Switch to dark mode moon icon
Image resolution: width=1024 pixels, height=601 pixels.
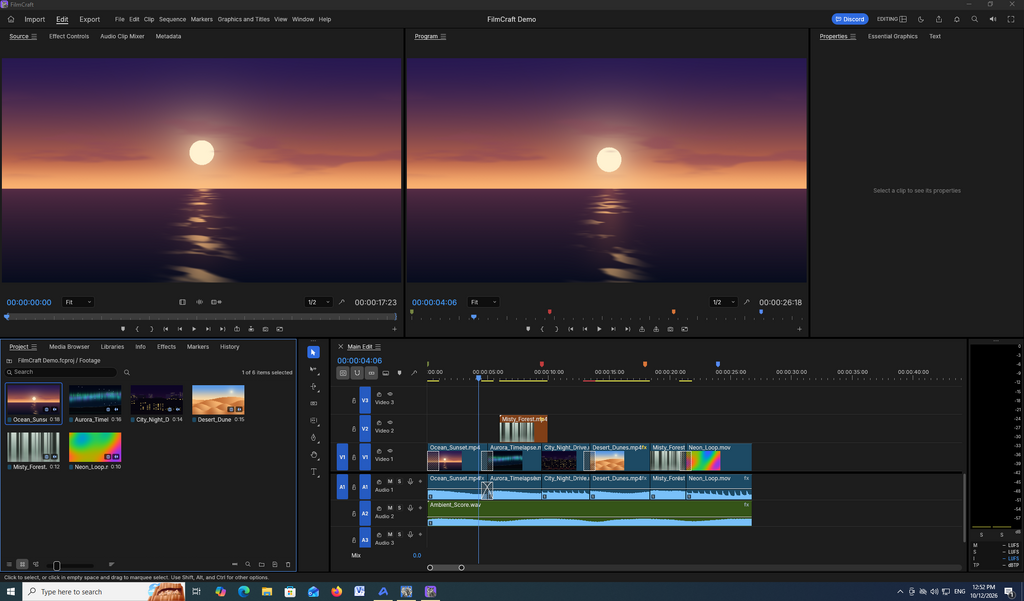(x=921, y=20)
